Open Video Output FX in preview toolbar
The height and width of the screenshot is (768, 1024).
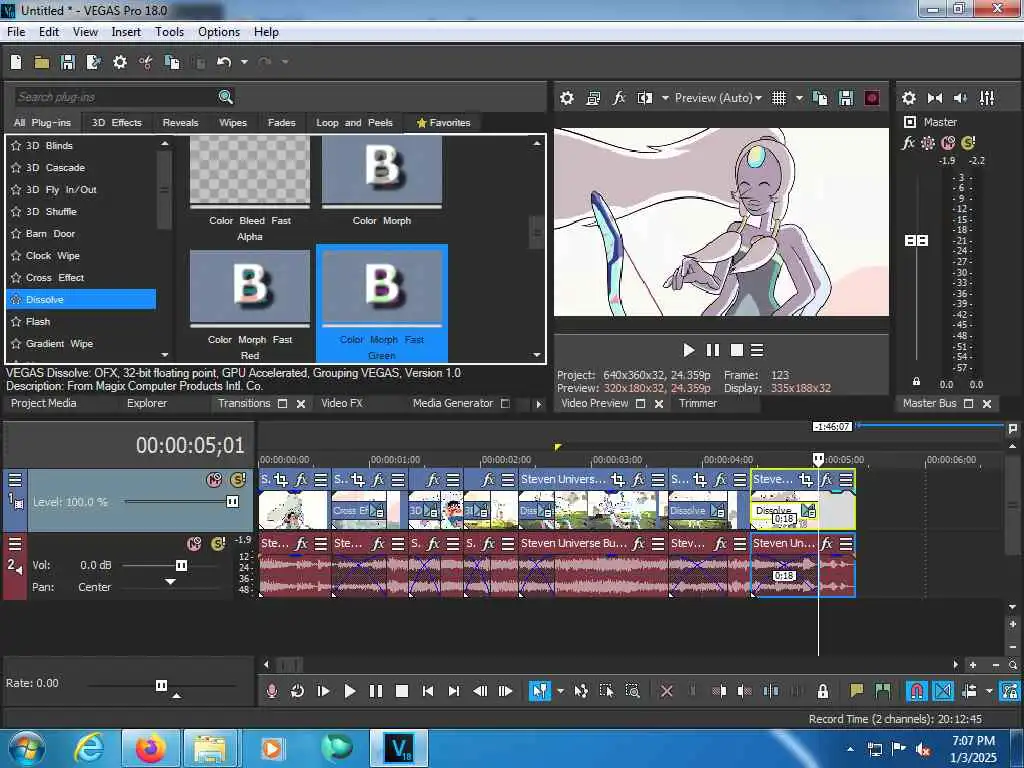[x=619, y=98]
